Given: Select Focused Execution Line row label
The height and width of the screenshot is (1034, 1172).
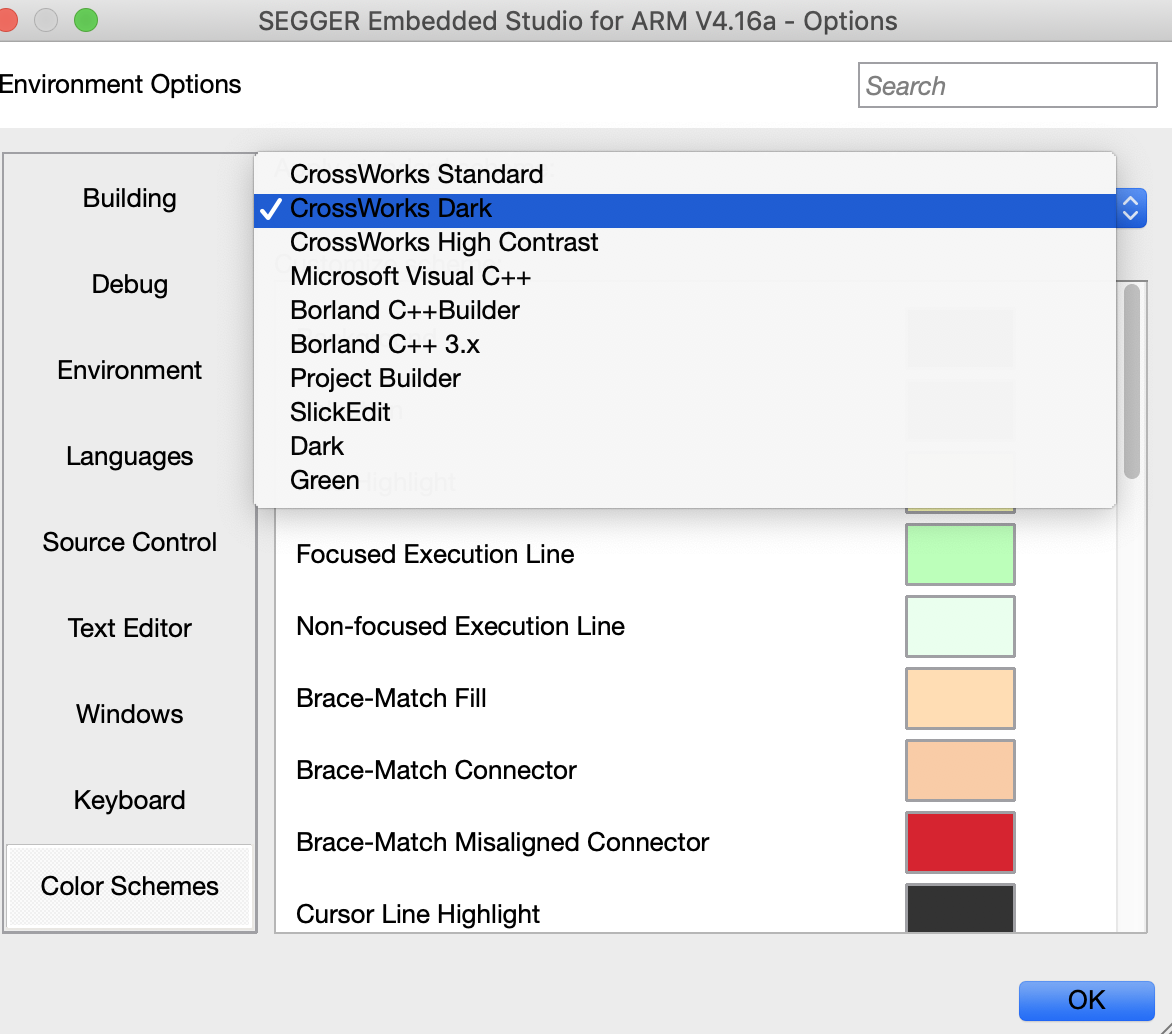Looking at the screenshot, I should pos(435,554).
